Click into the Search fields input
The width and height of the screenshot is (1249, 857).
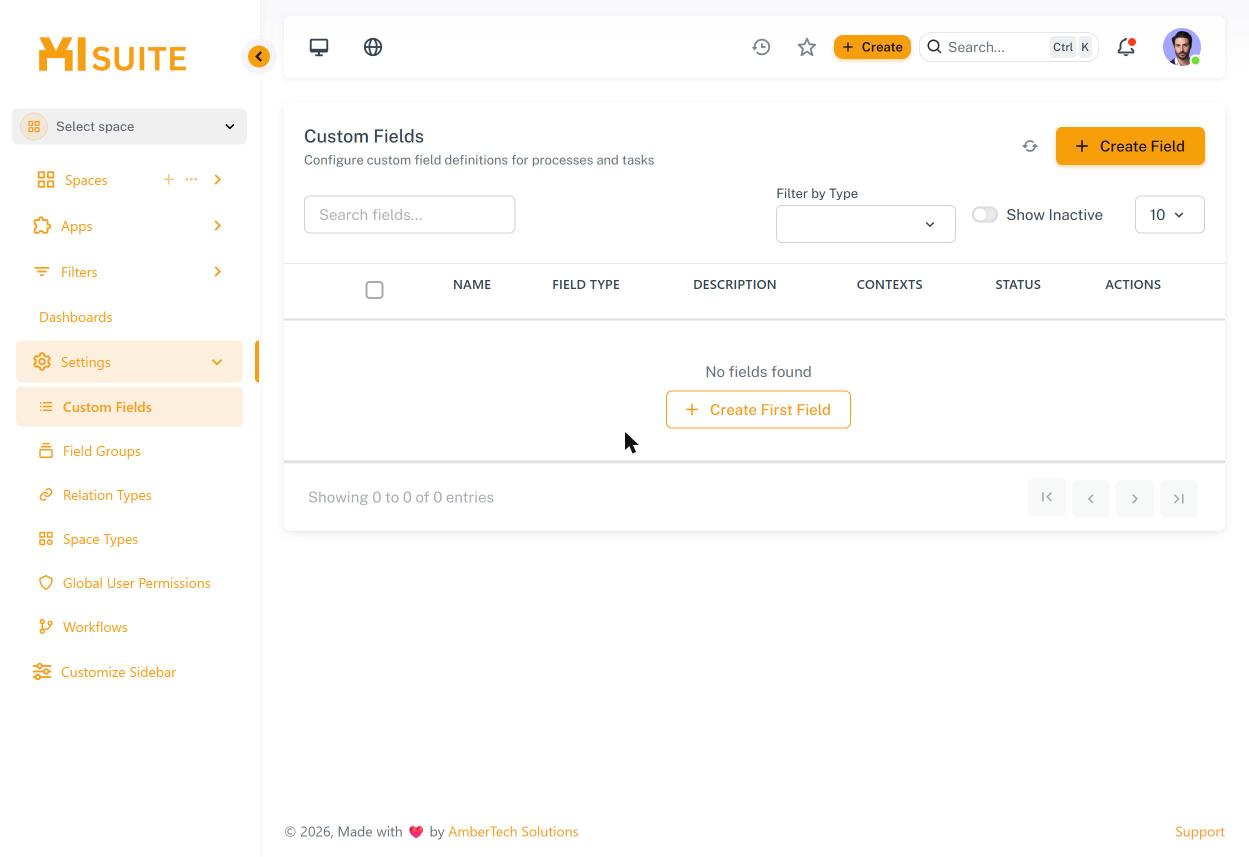(x=410, y=215)
